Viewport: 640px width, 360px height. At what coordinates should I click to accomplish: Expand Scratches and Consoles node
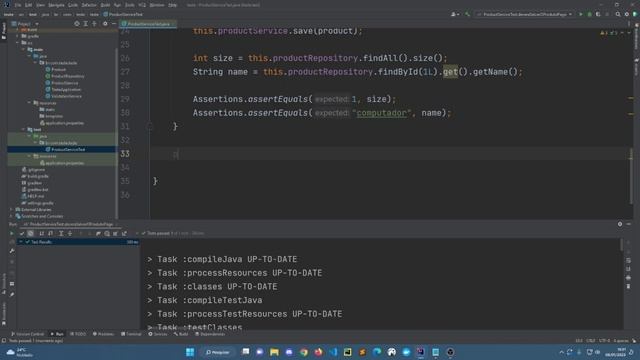pos(11,216)
